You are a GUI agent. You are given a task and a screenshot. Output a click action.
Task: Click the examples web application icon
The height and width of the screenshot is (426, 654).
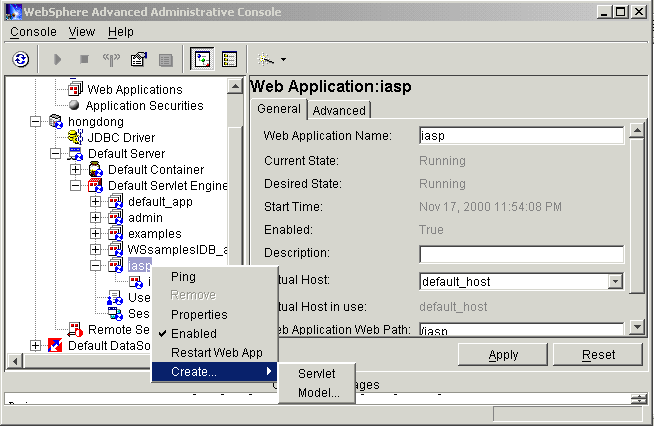(116, 233)
